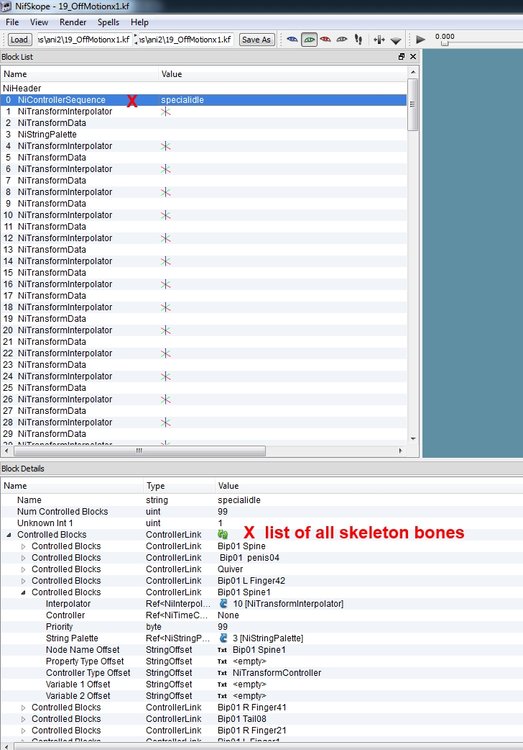Click the transform icon on block 4 row
This screenshot has width=523, height=750.
pyautogui.click(x=166, y=146)
